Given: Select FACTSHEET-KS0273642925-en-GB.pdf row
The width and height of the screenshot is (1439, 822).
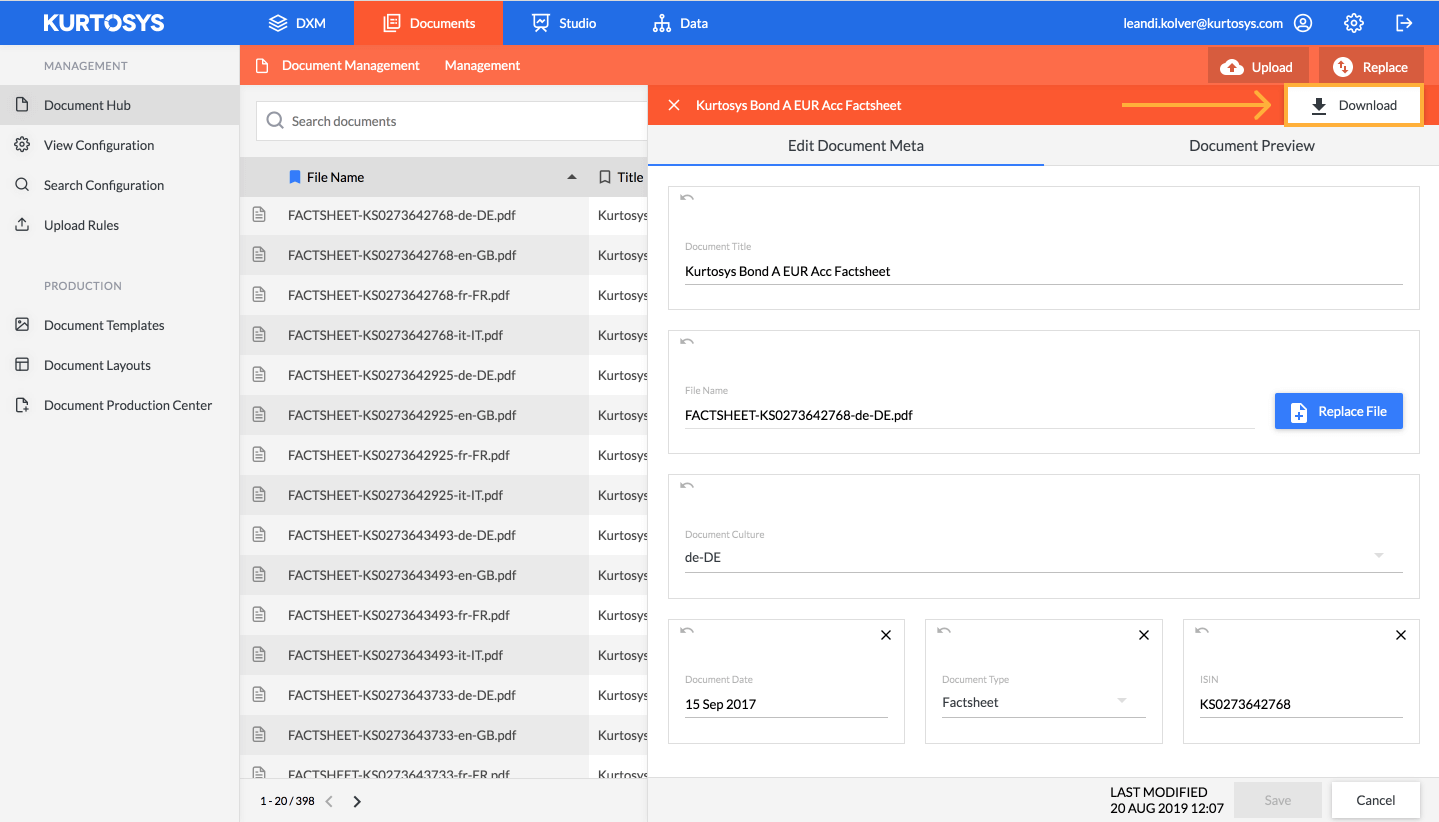Looking at the screenshot, I should [x=444, y=415].
